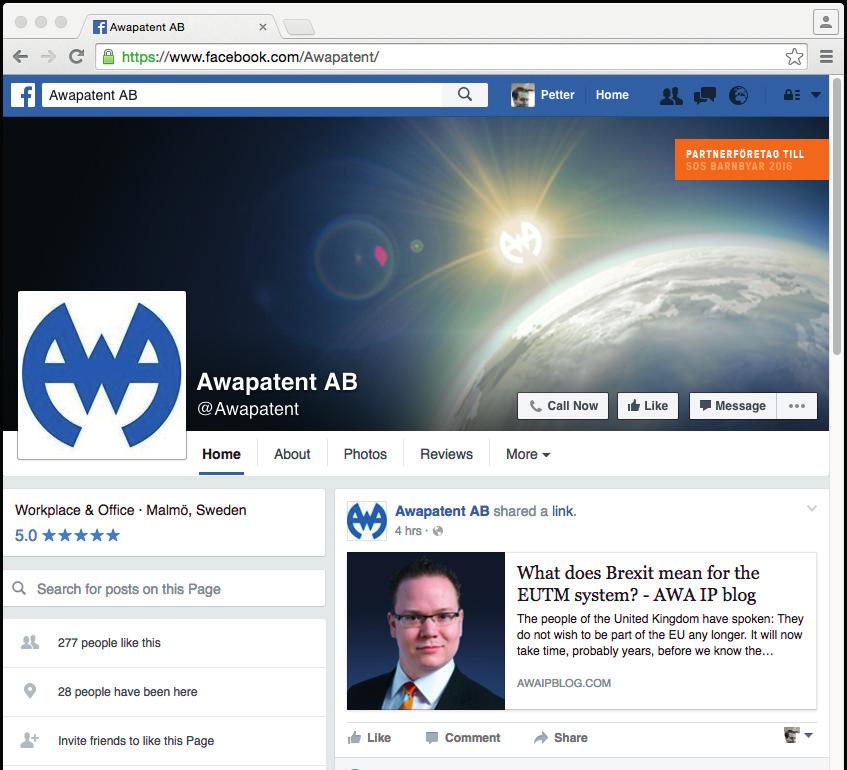Click Workplace & Office category text
The height and width of the screenshot is (770, 847).
click(x=75, y=510)
